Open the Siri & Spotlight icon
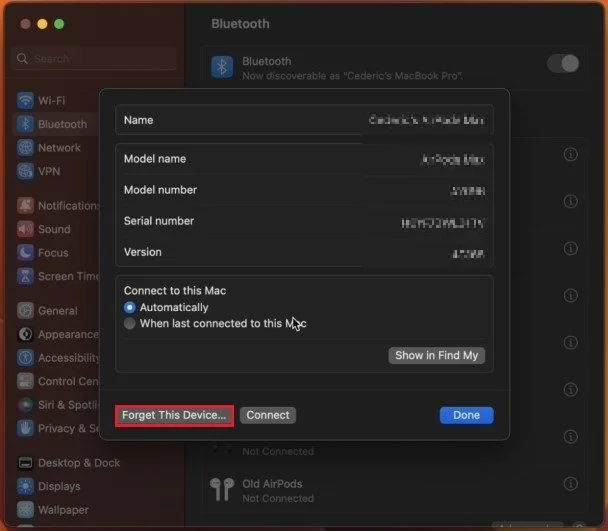Image resolution: width=608 pixels, height=531 pixels. (25, 405)
